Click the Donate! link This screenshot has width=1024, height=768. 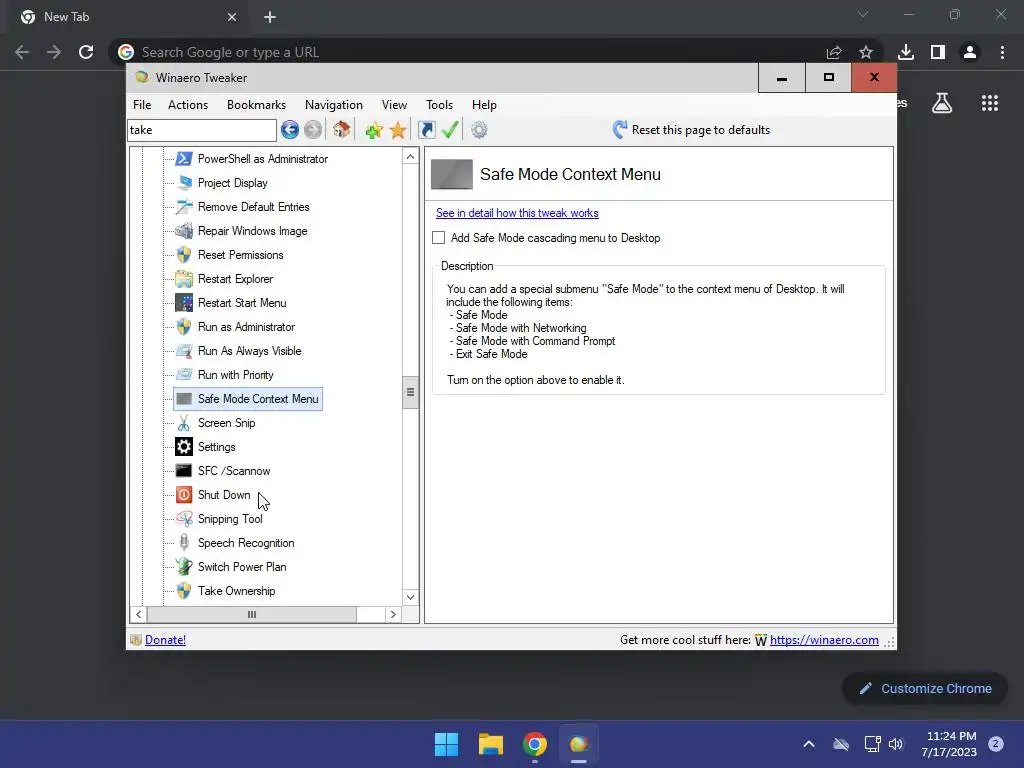(165, 640)
